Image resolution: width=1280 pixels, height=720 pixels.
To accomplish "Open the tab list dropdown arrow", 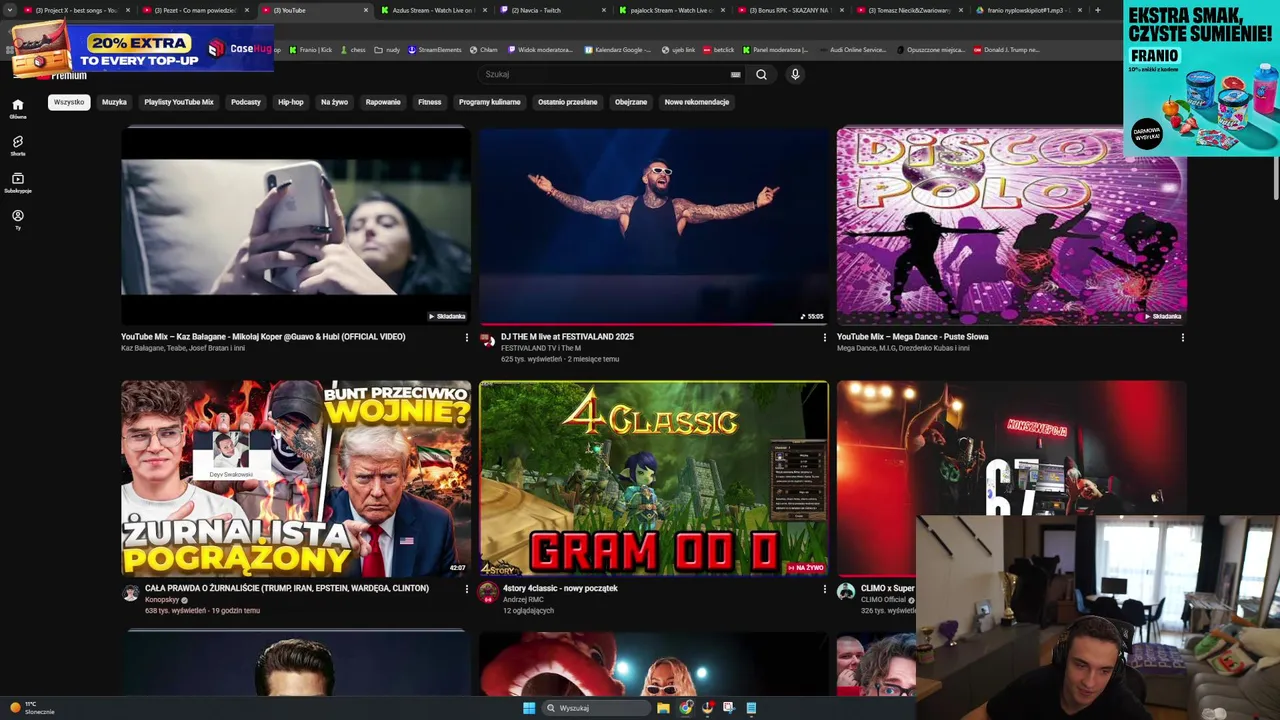I will click(x=10, y=10).
